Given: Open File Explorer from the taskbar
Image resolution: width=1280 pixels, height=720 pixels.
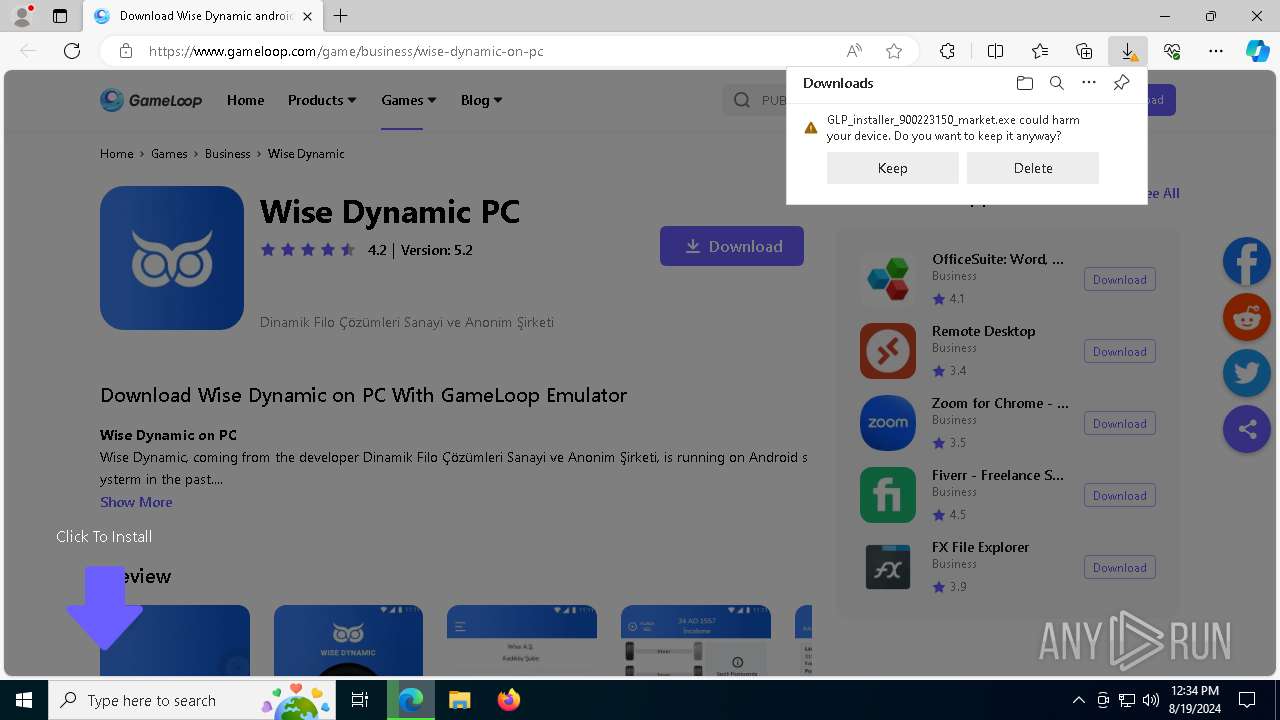Looking at the screenshot, I should coord(460,700).
